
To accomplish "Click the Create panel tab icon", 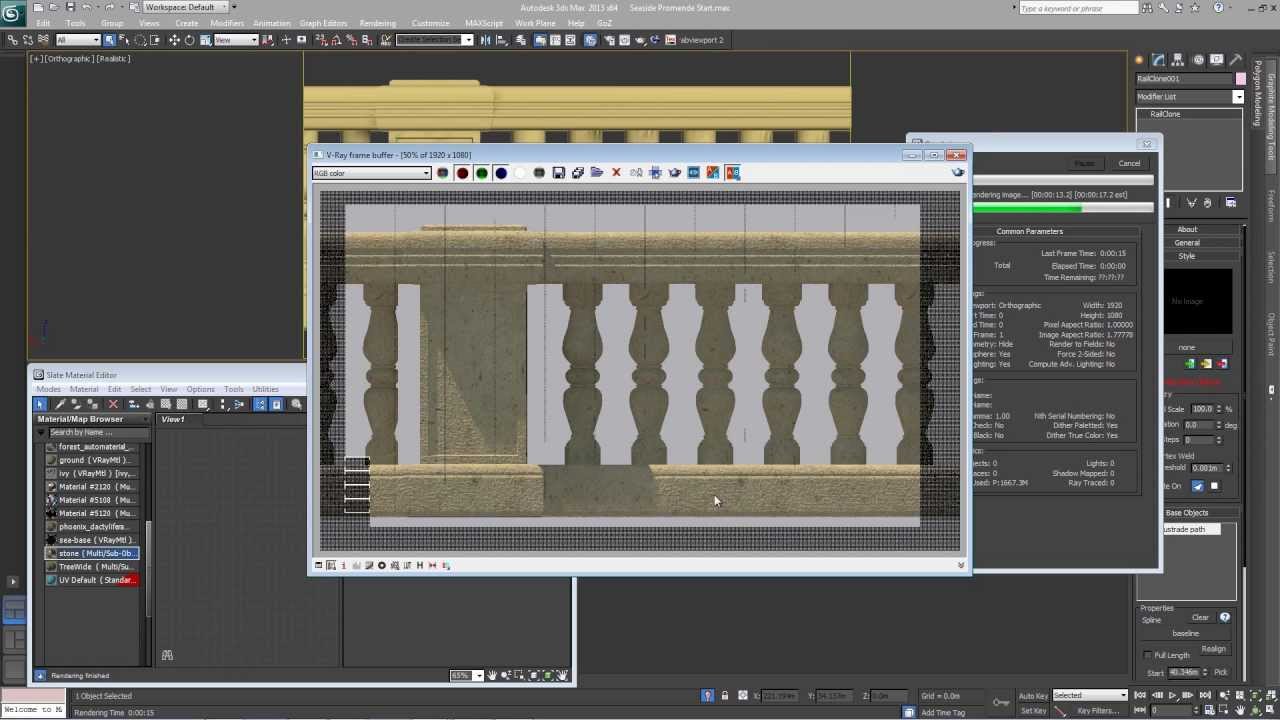I will (1141, 60).
